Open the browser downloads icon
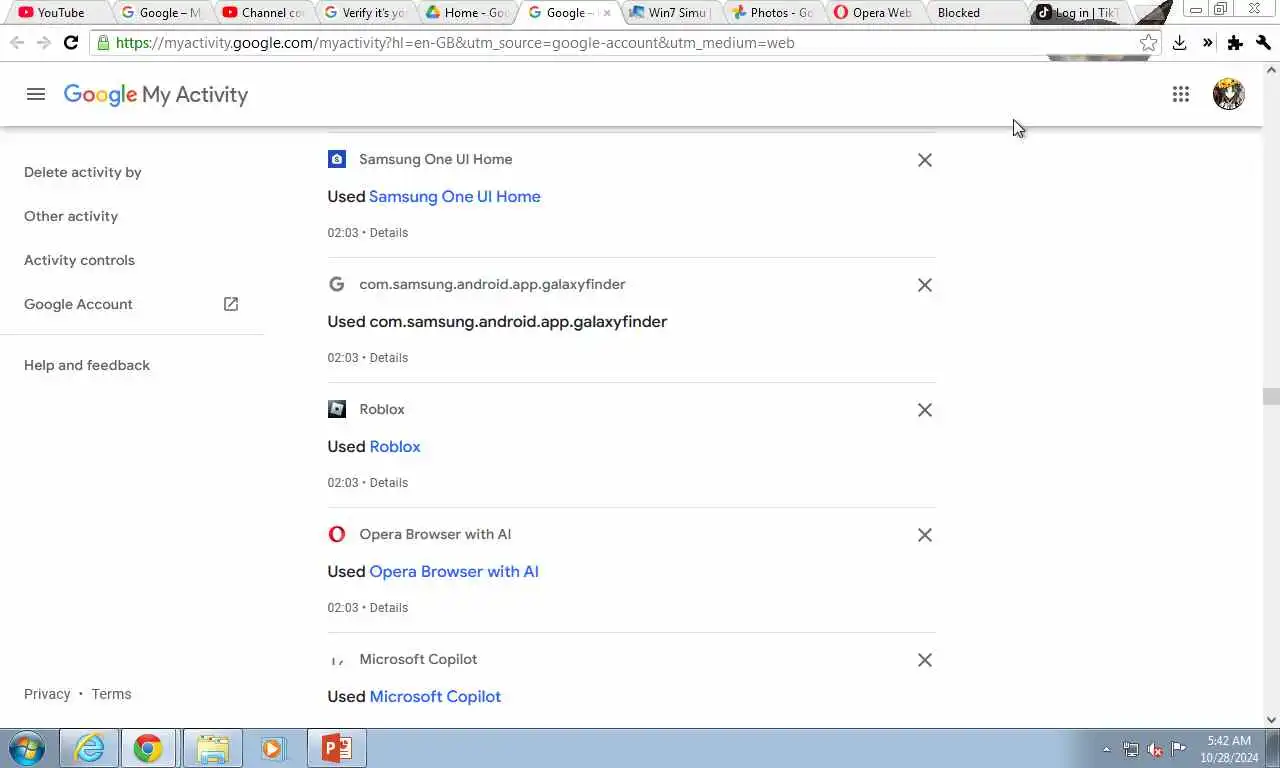1280x768 pixels. click(1179, 43)
